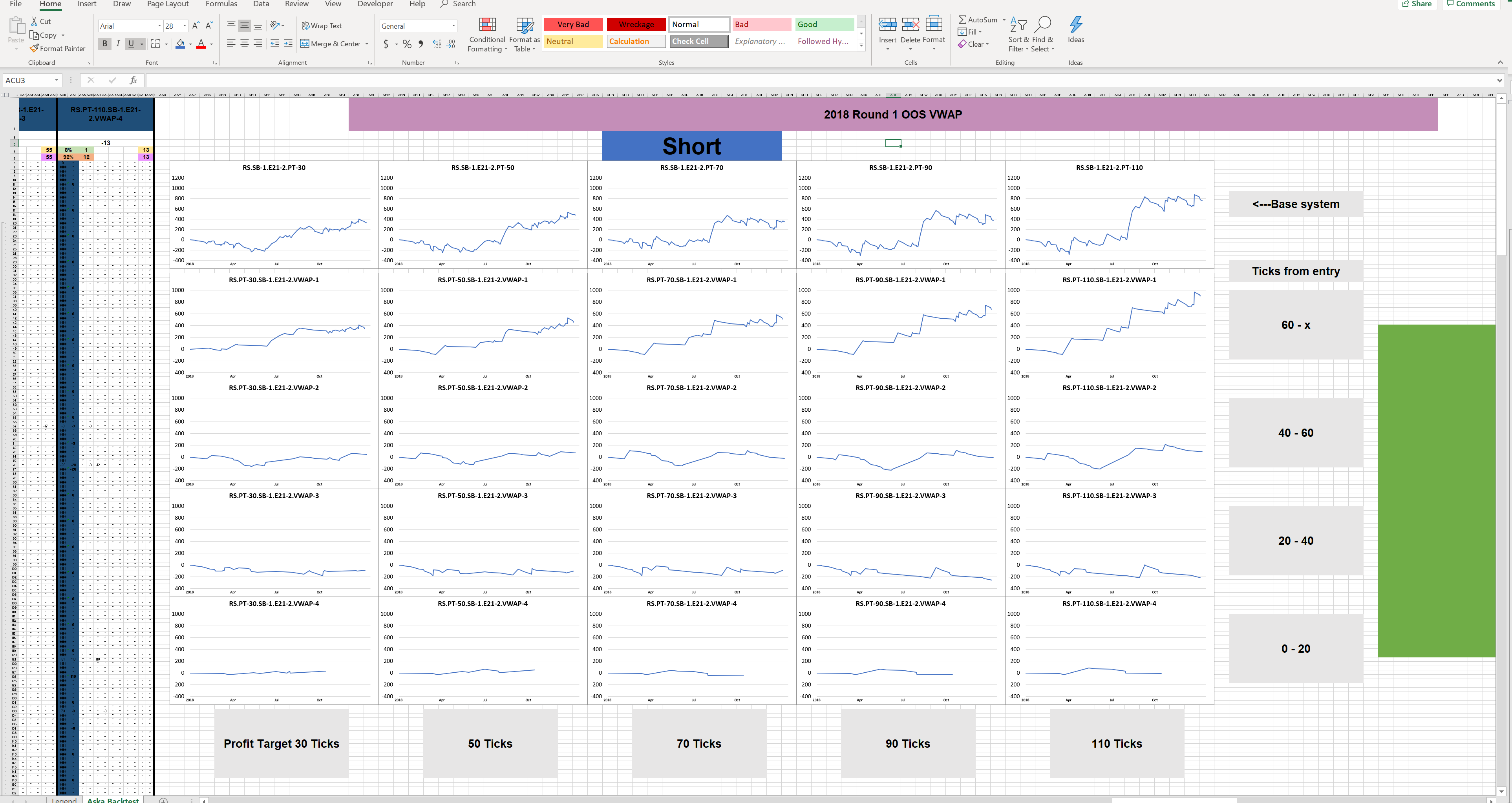Toggle Middle Align
Image resolution: width=1512 pixels, height=803 pixels.
click(244, 26)
